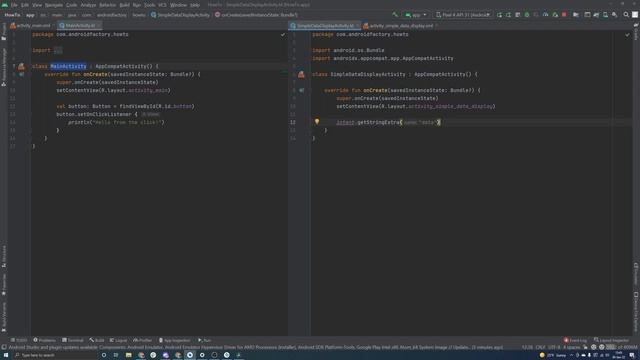Open the Pixel 4 API 31 device dropdown

point(462,15)
